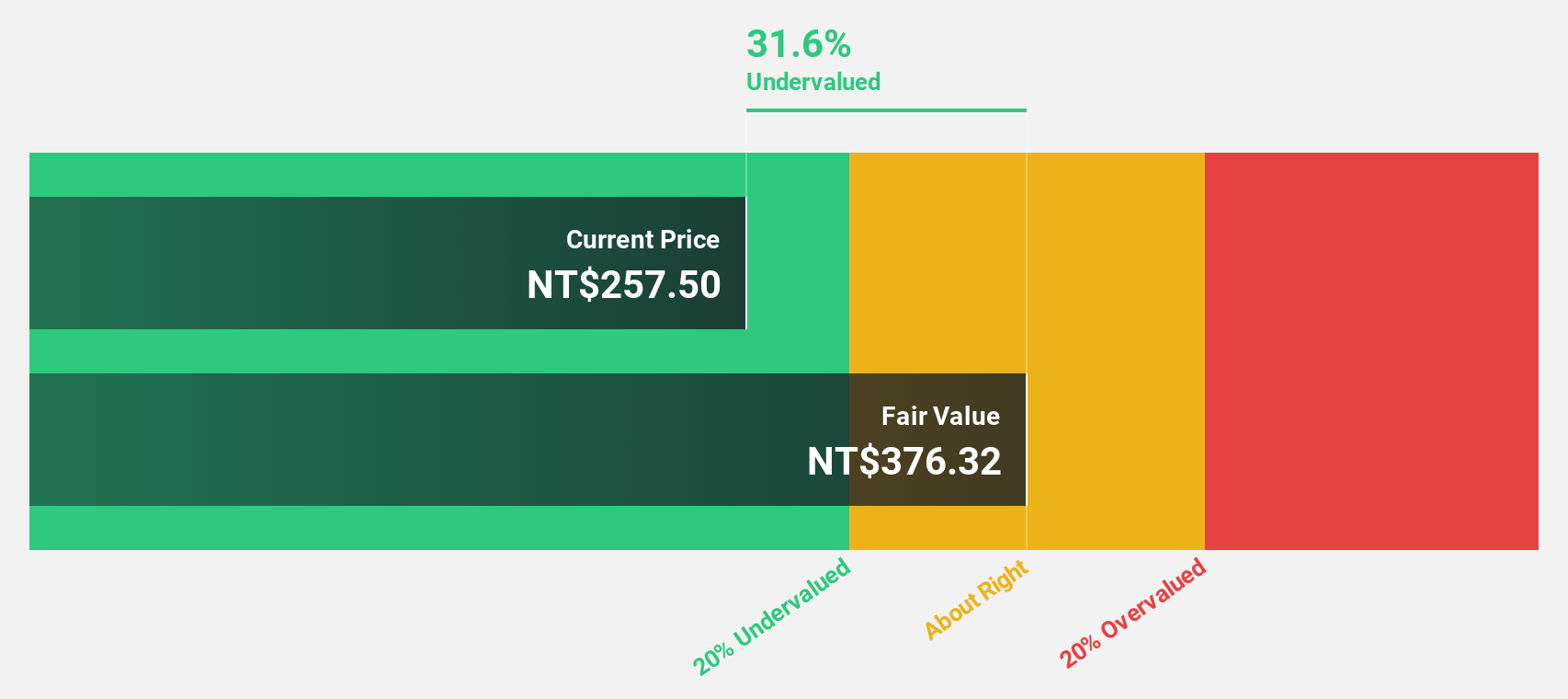Click the NT$257.50 price value

click(x=624, y=285)
